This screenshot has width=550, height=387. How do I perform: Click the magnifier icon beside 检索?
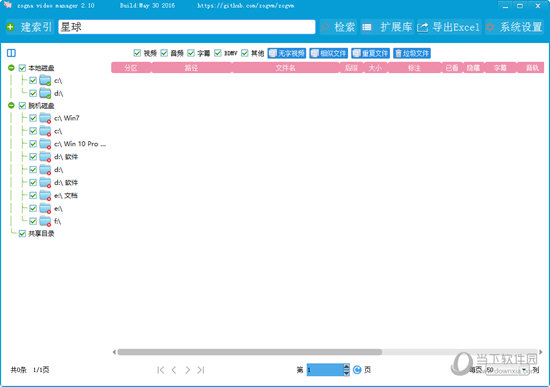click(x=325, y=27)
